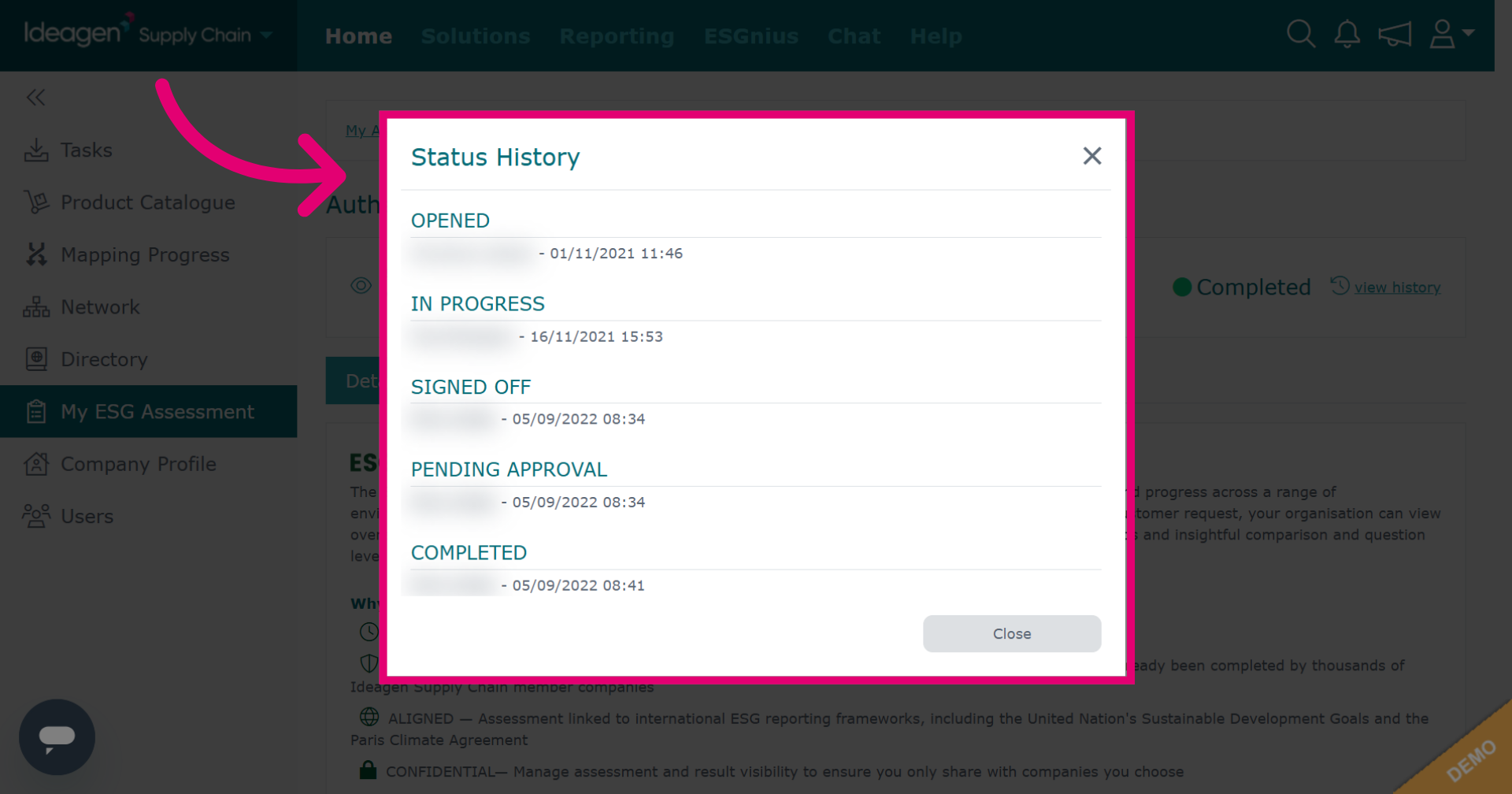Open announcements megaphone icon
1512x794 pixels.
1394,34
